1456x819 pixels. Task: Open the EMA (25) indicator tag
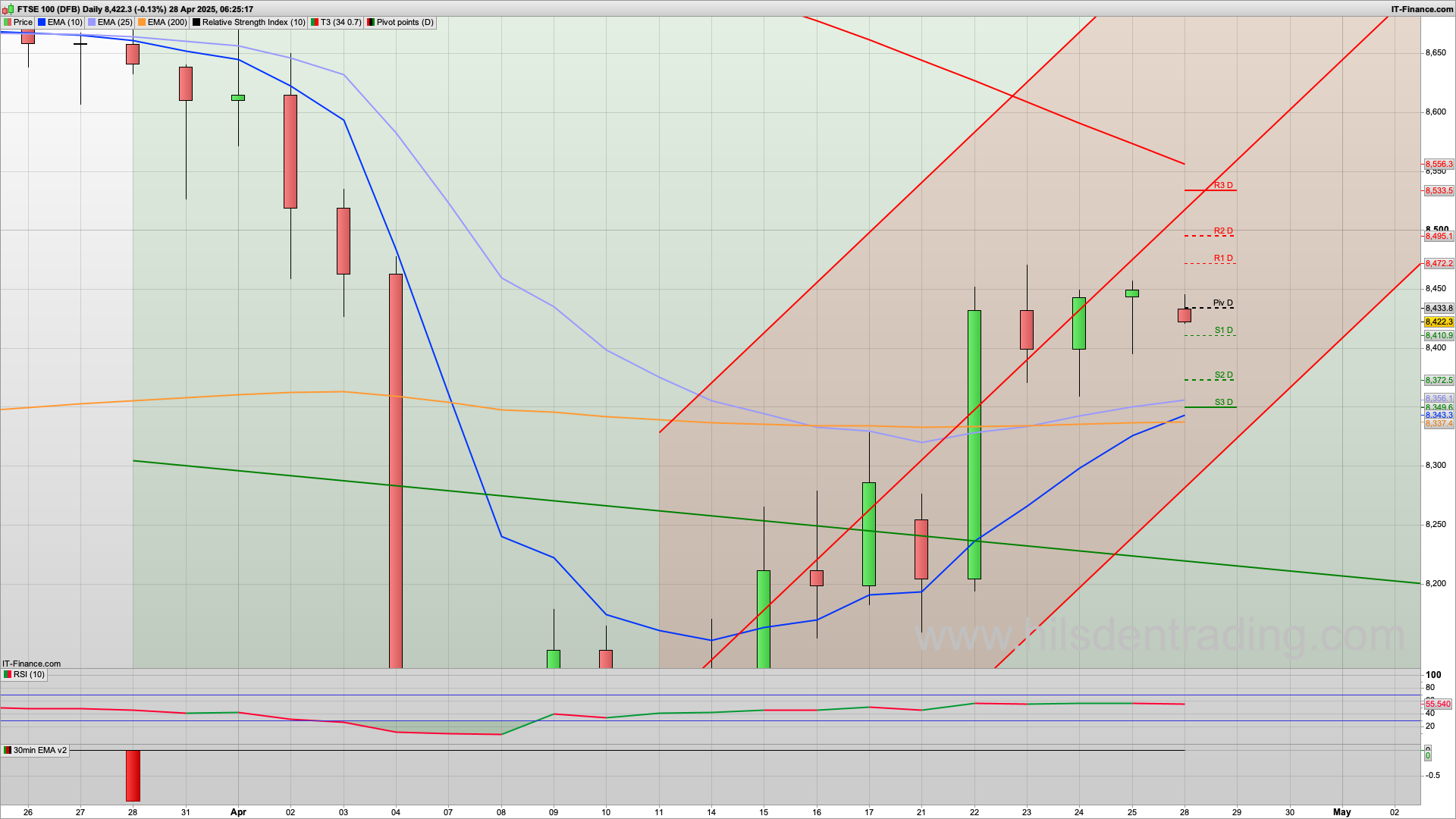tap(110, 23)
